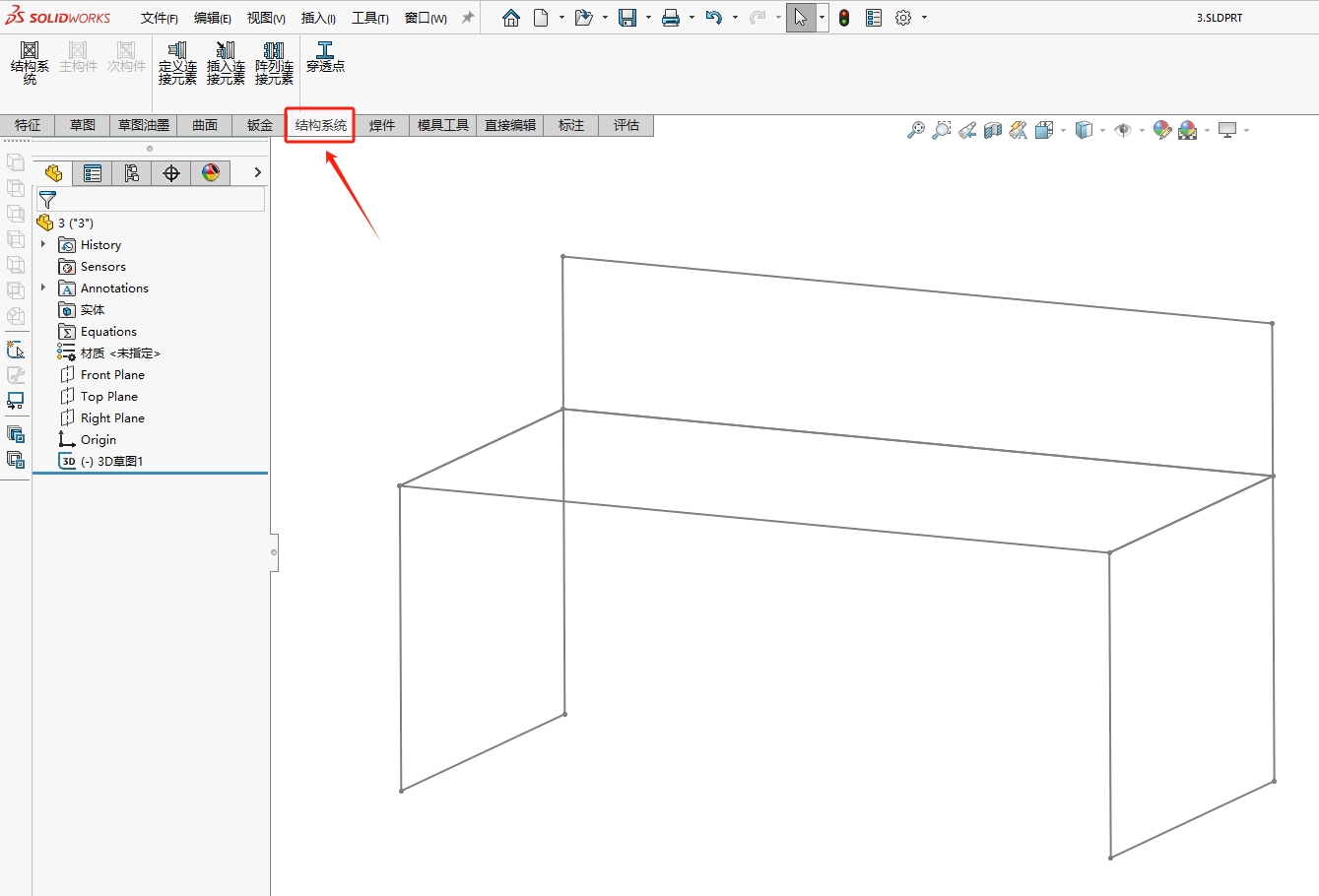Open the Options gear dropdown arrow
The image size is (1319, 896).
[x=924, y=18]
